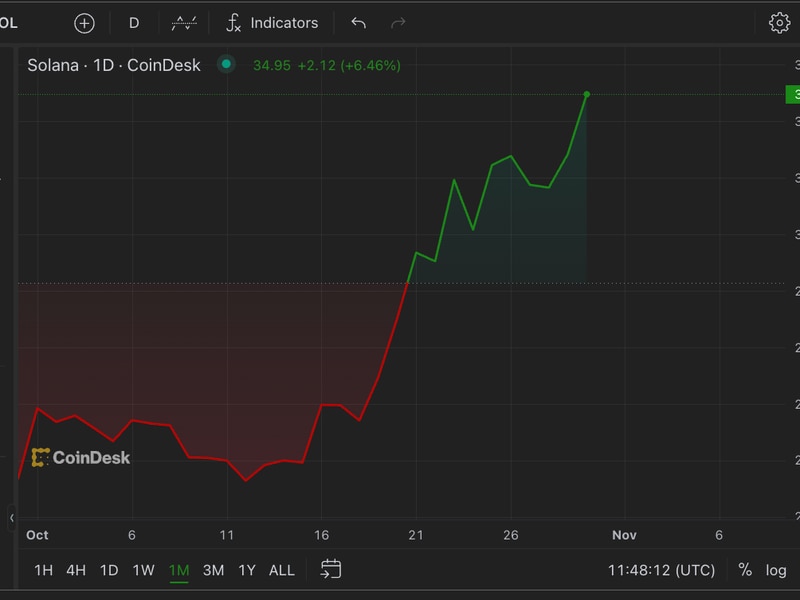
Task: Select the 1W time range
Action: [x=143, y=570]
